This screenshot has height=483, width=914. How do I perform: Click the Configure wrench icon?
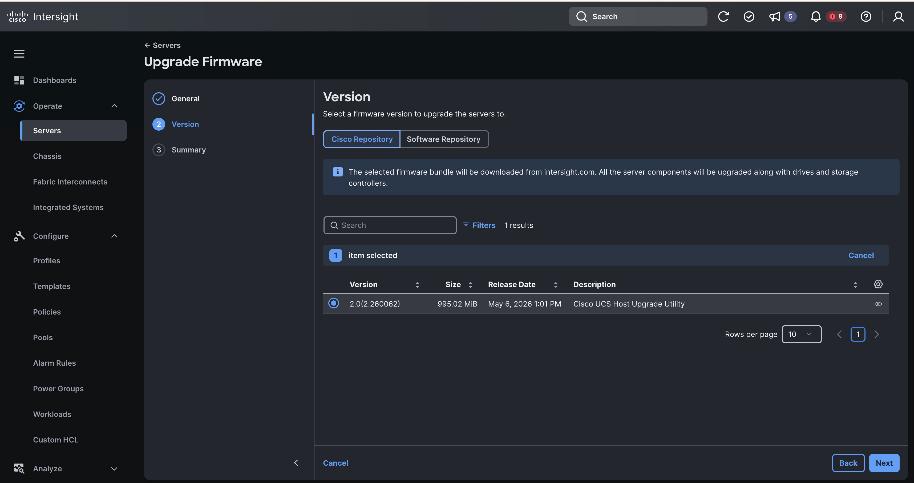[x=19, y=236]
